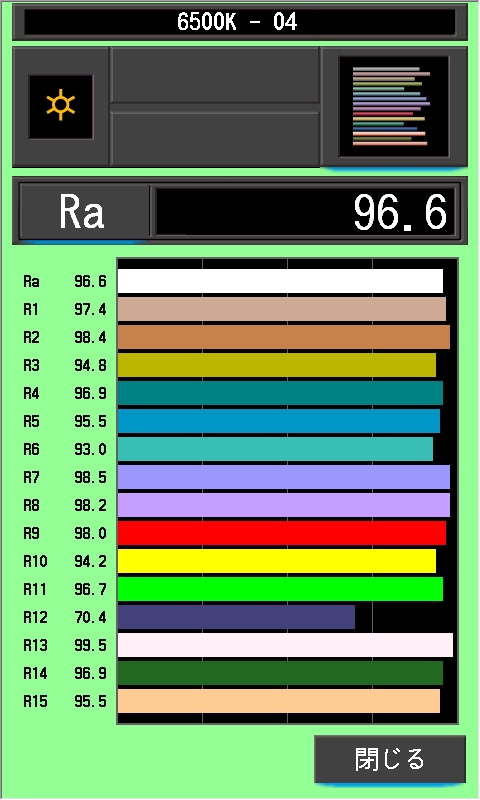480x800 pixels.
Task: Click the R2 orange-brown bar
Action: click(x=284, y=337)
